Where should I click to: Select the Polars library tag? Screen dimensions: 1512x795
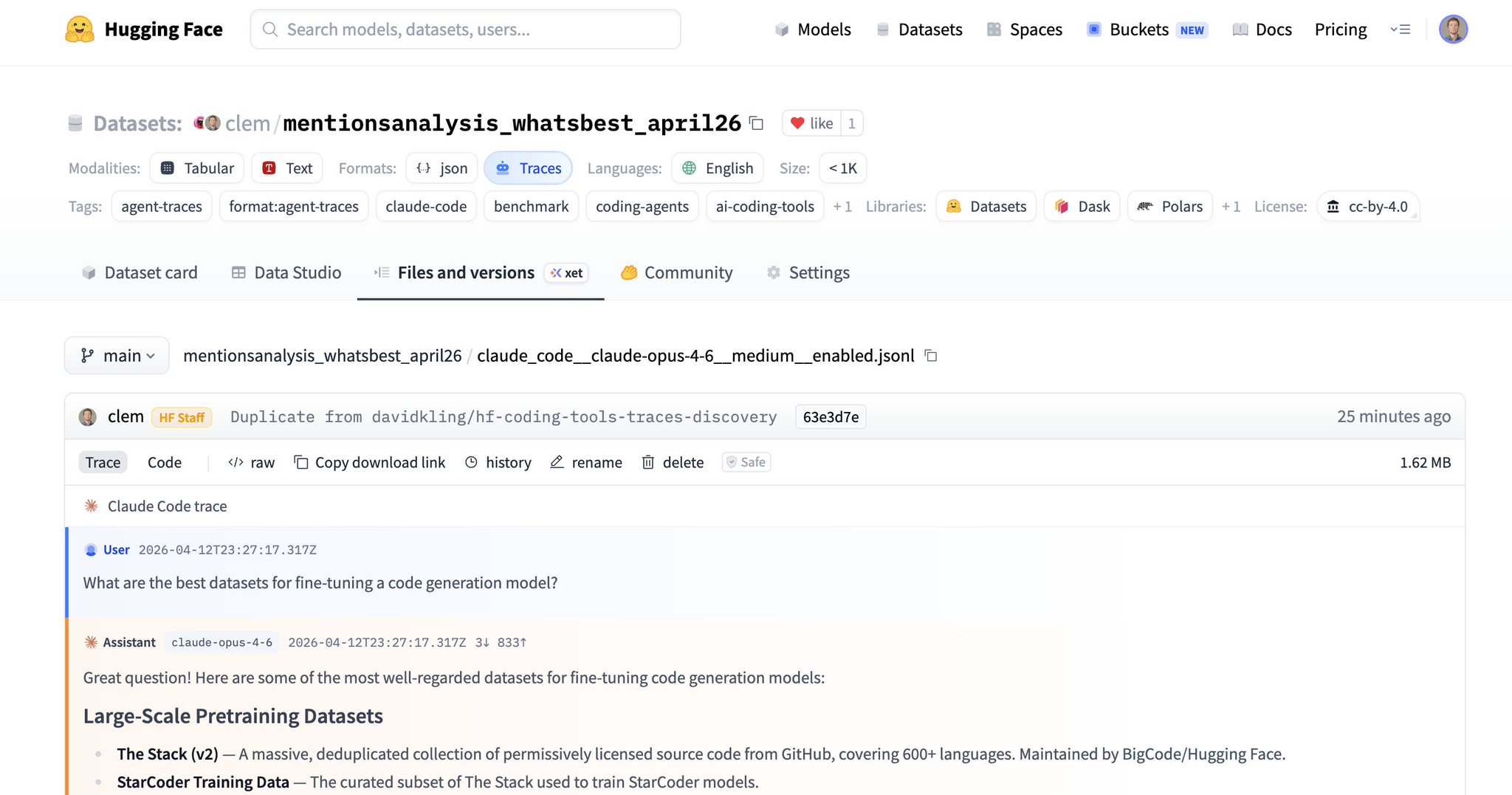pos(1170,207)
